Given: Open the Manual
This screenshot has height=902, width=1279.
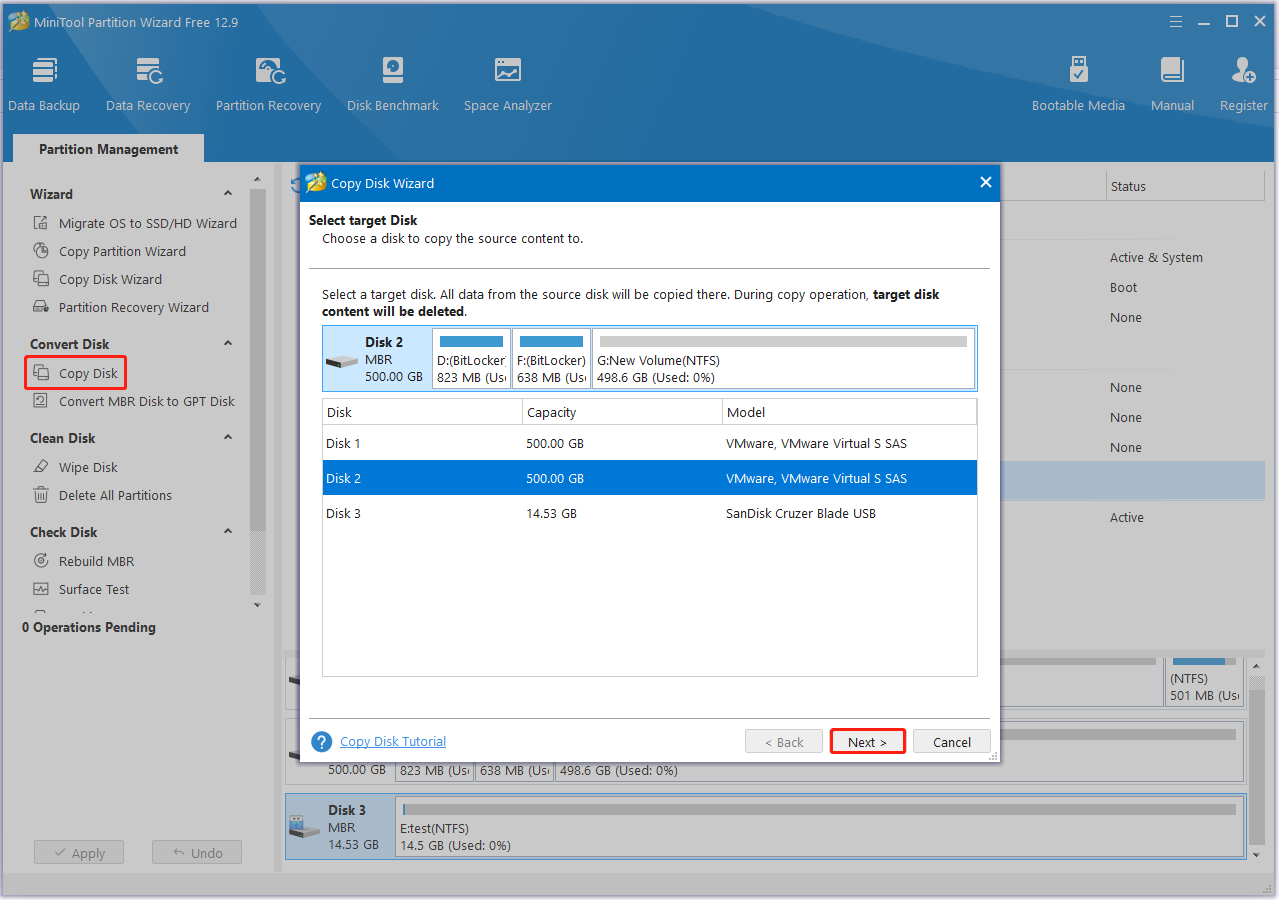Looking at the screenshot, I should (1172, 84).
